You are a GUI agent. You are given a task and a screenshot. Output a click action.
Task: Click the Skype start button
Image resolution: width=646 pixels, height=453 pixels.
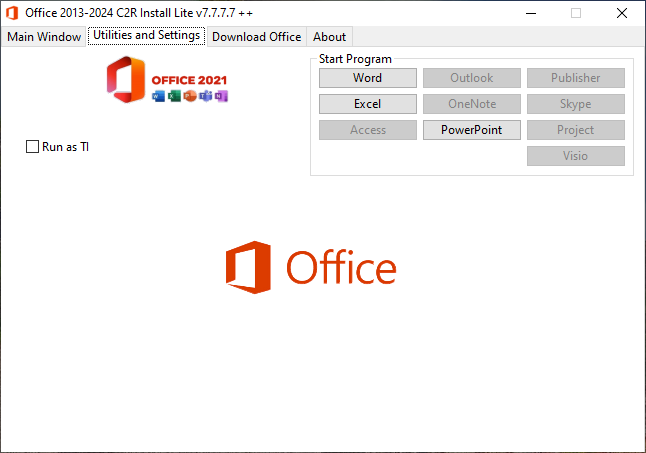click(575, 104)
